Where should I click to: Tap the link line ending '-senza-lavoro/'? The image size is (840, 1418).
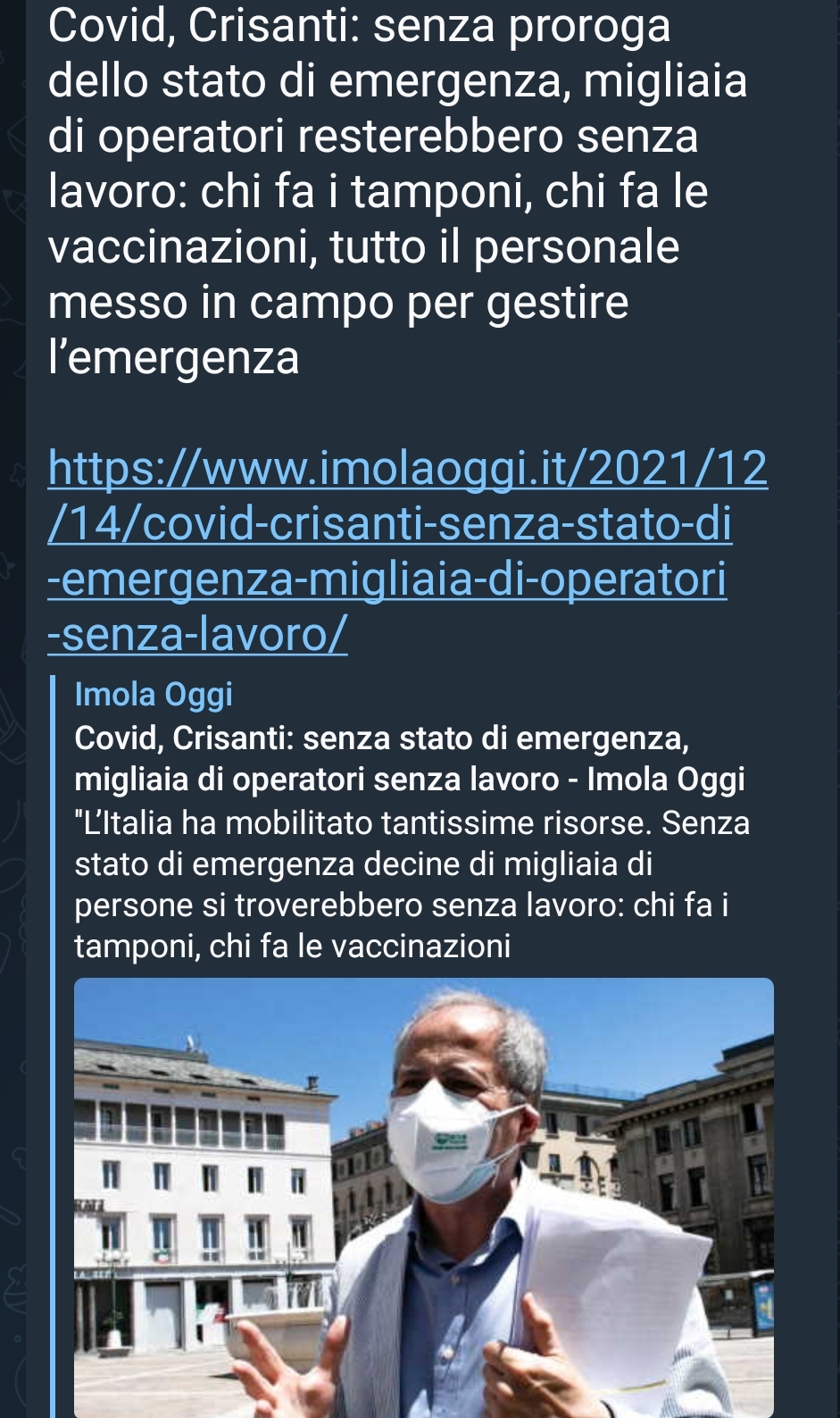pos(197,634)
